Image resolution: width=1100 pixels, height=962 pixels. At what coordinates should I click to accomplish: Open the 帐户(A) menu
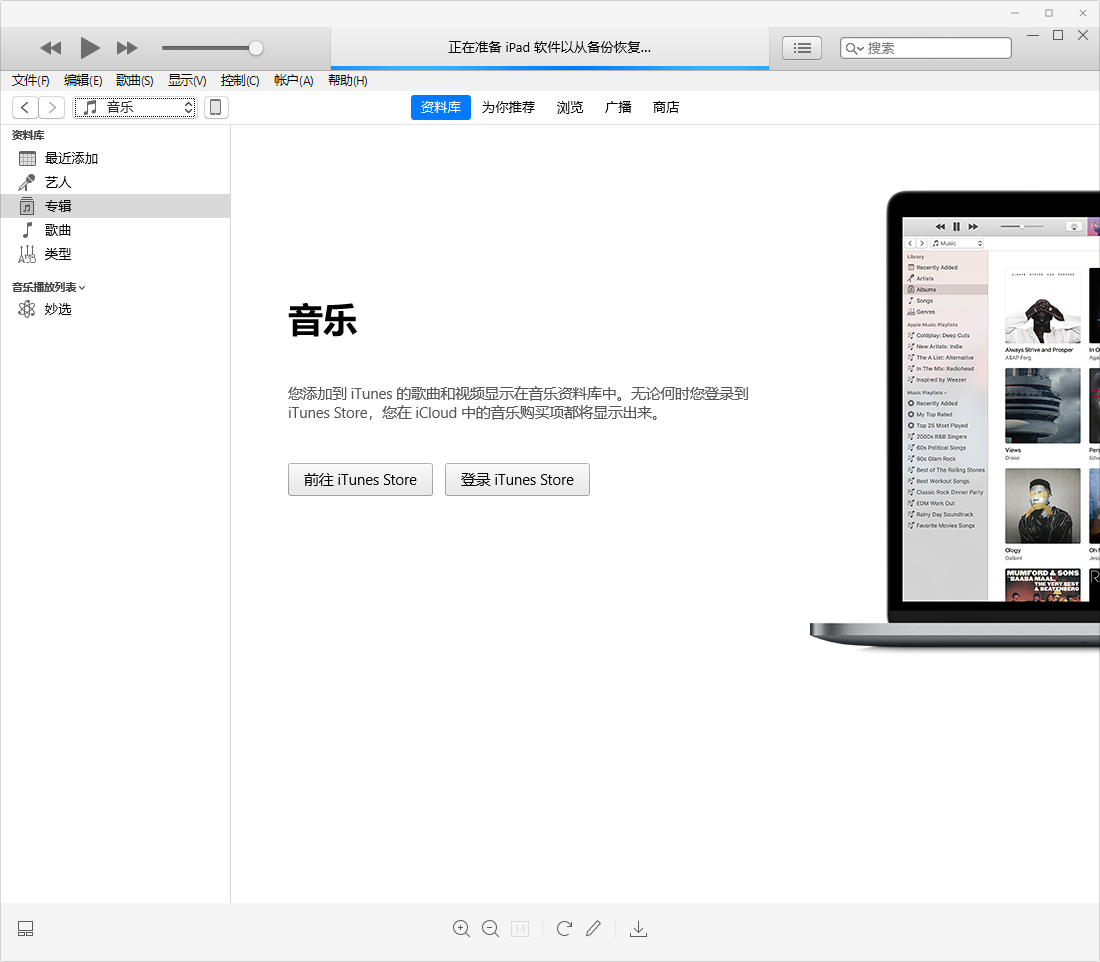293,81
